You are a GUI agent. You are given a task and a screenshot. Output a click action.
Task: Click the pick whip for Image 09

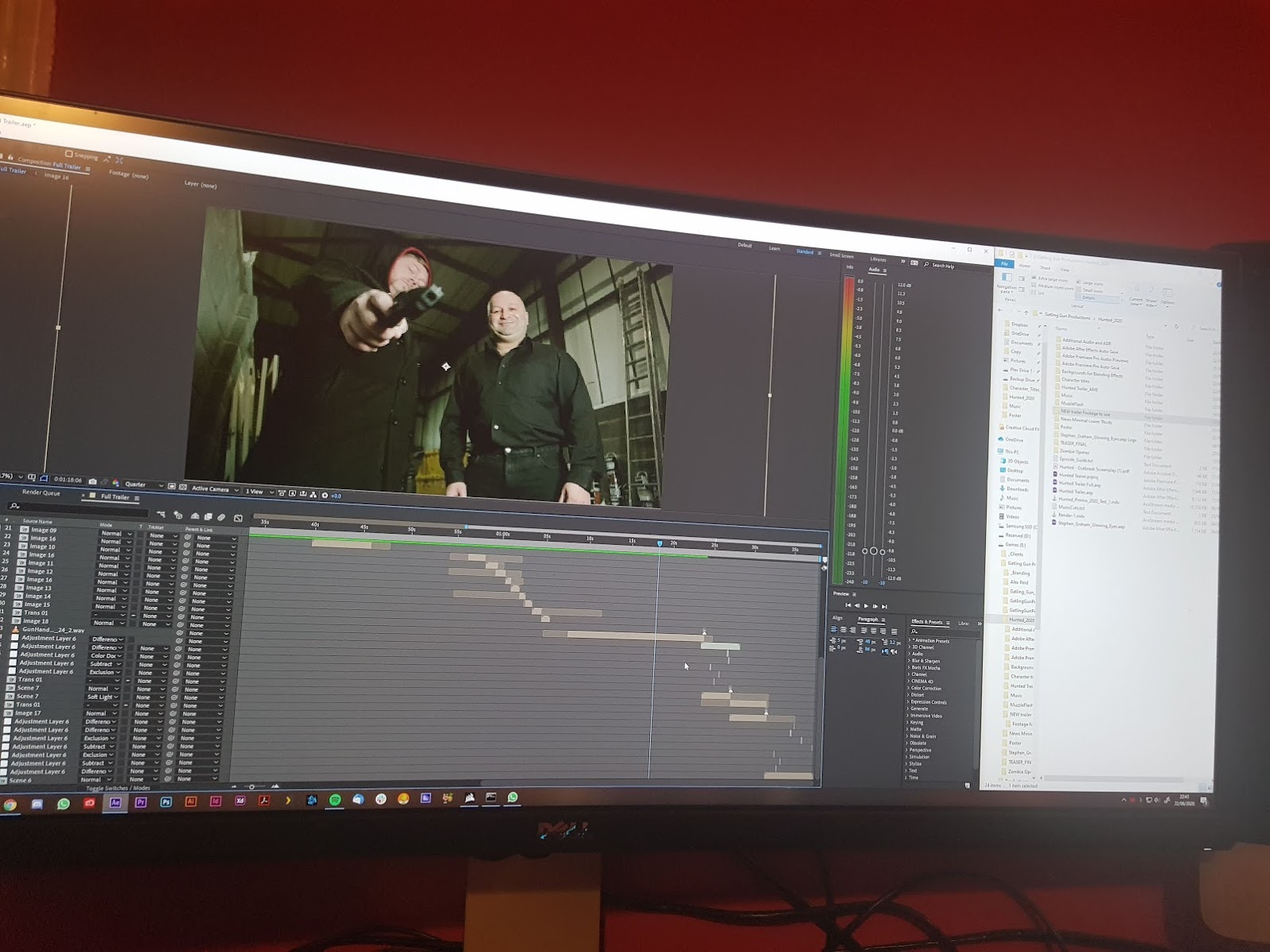187,537
